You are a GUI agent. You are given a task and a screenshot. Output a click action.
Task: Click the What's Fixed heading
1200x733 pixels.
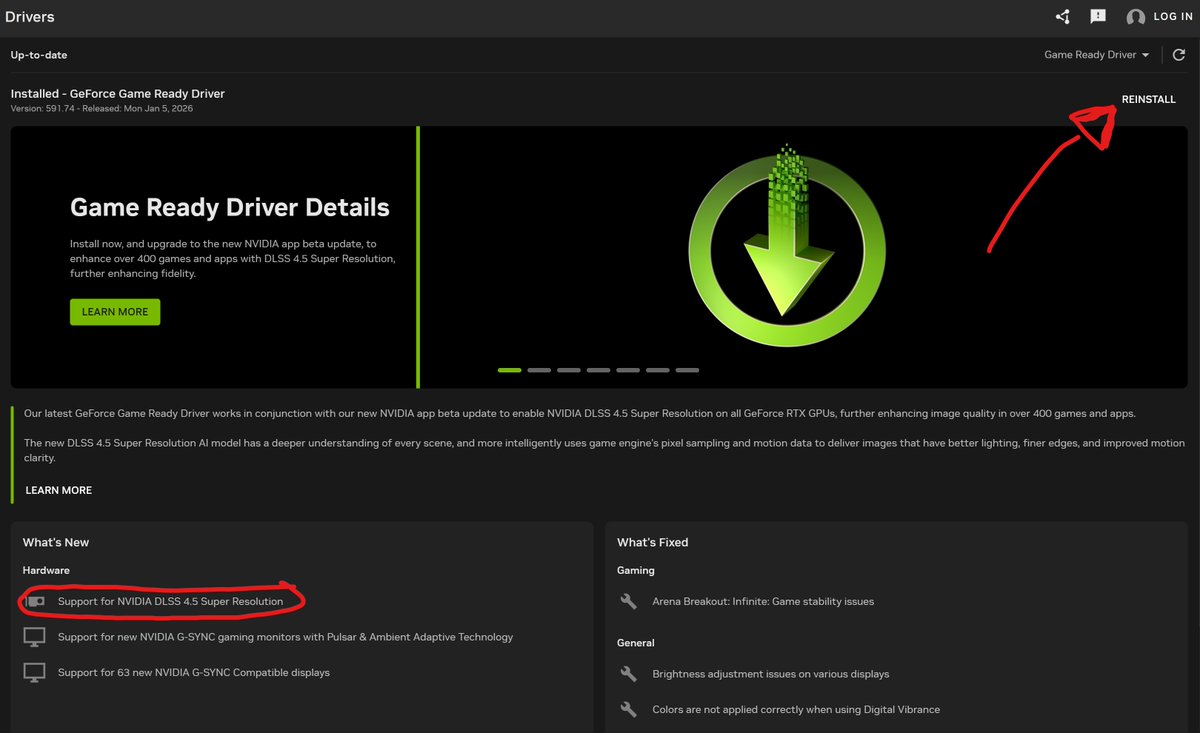point(652,542)
